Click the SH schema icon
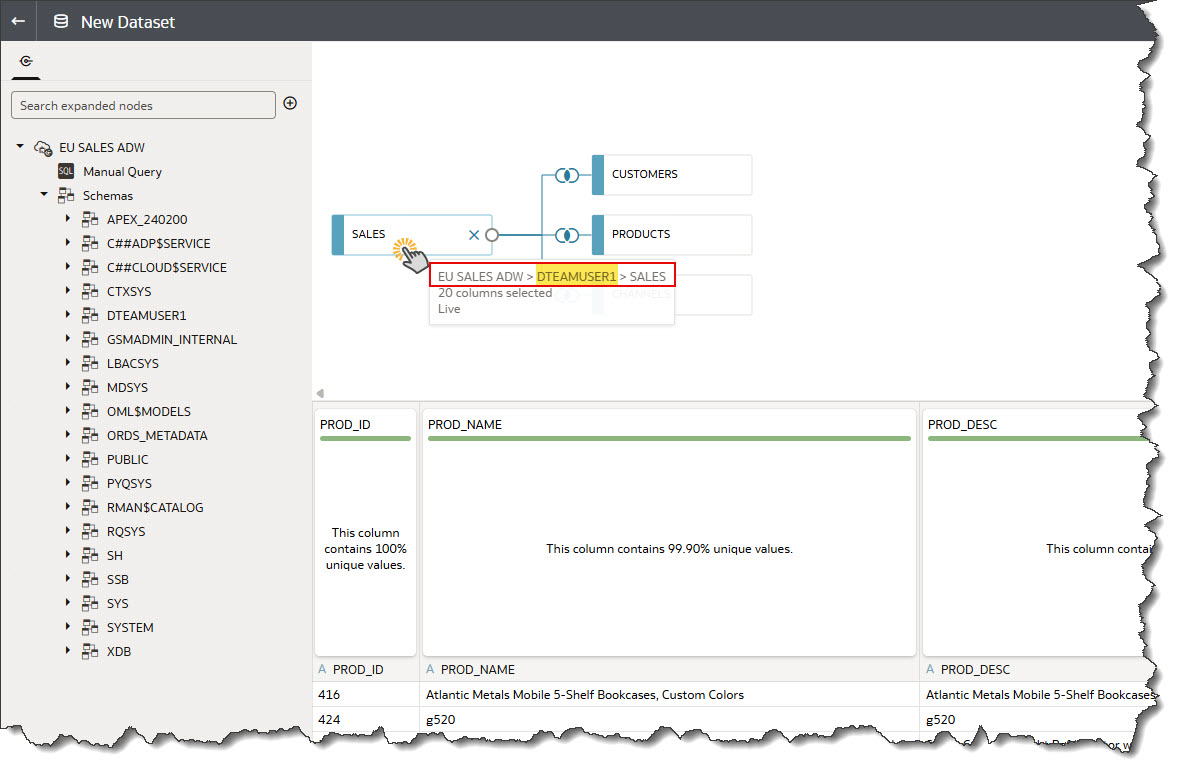The image size is (1183, 771). 90,555
